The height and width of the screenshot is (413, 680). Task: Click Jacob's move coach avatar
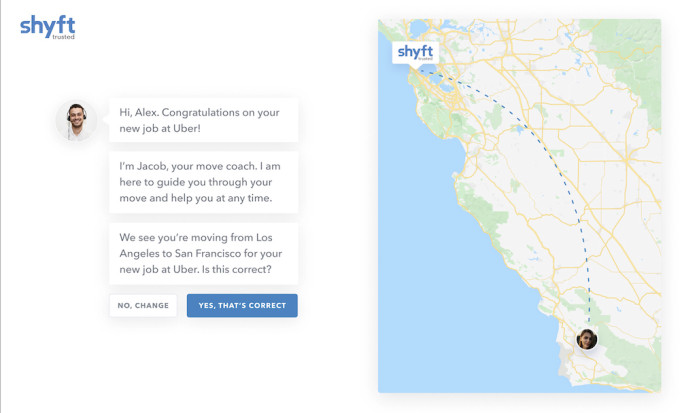(76, 120)
